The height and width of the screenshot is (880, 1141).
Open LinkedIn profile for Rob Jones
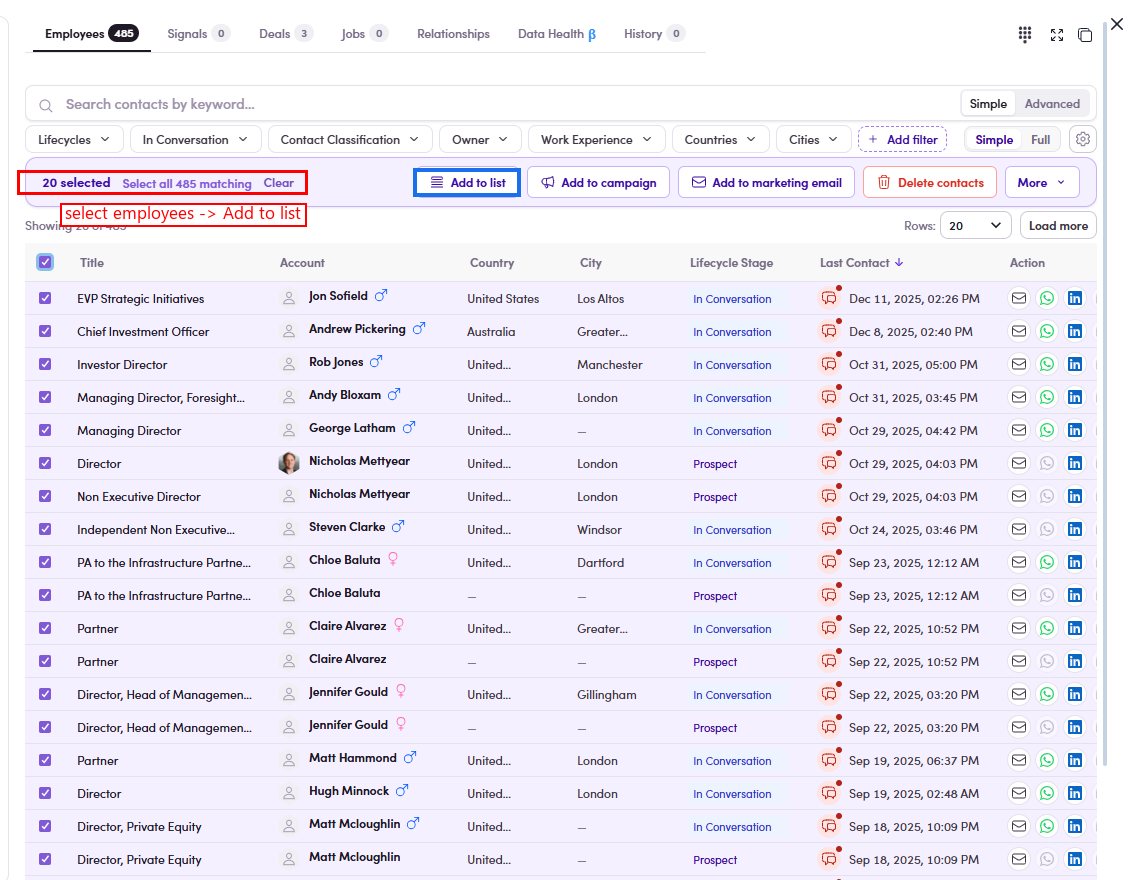click(x=1074, y=364)
